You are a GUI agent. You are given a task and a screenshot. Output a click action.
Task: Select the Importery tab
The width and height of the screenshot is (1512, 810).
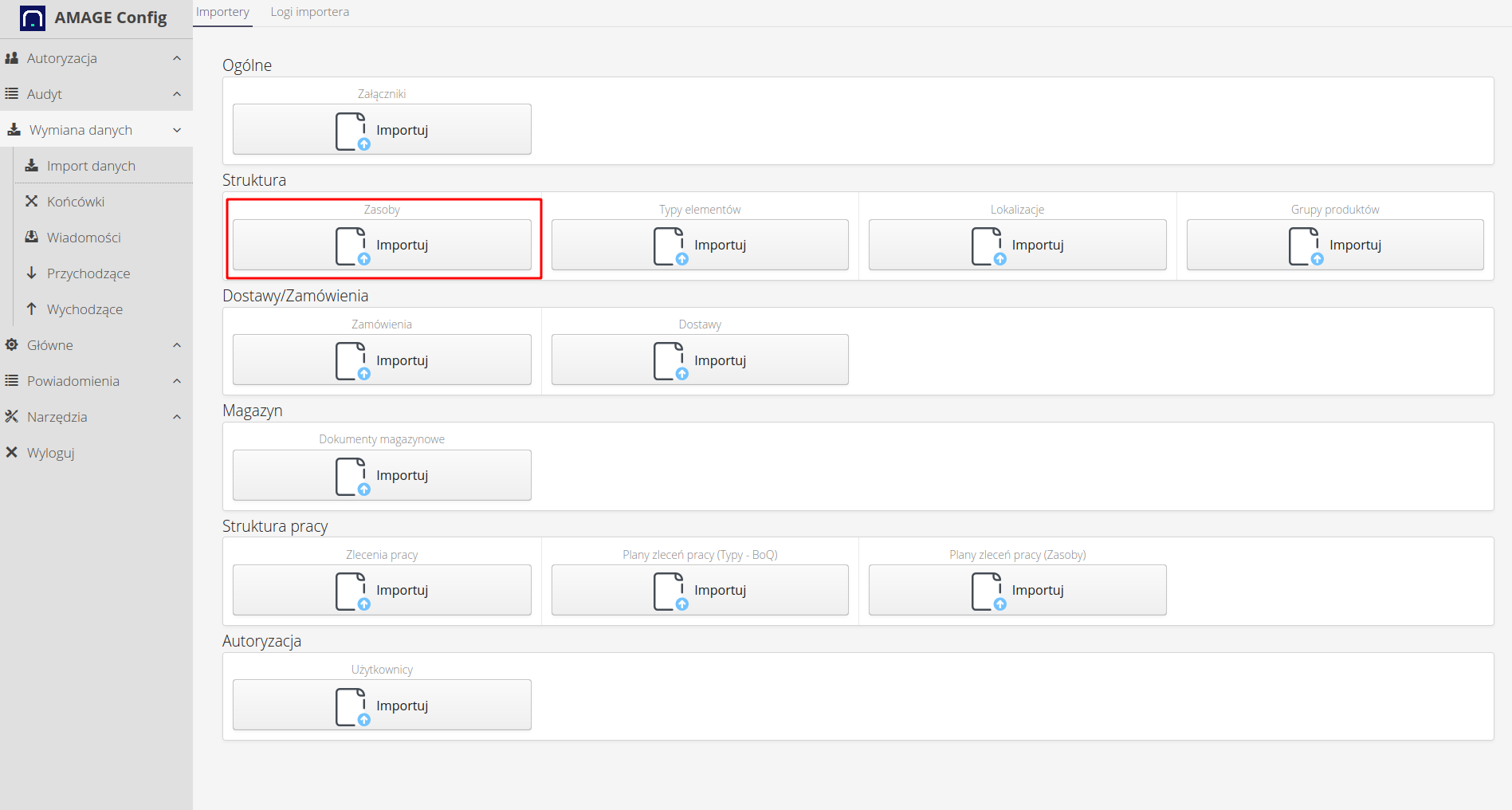222,12
